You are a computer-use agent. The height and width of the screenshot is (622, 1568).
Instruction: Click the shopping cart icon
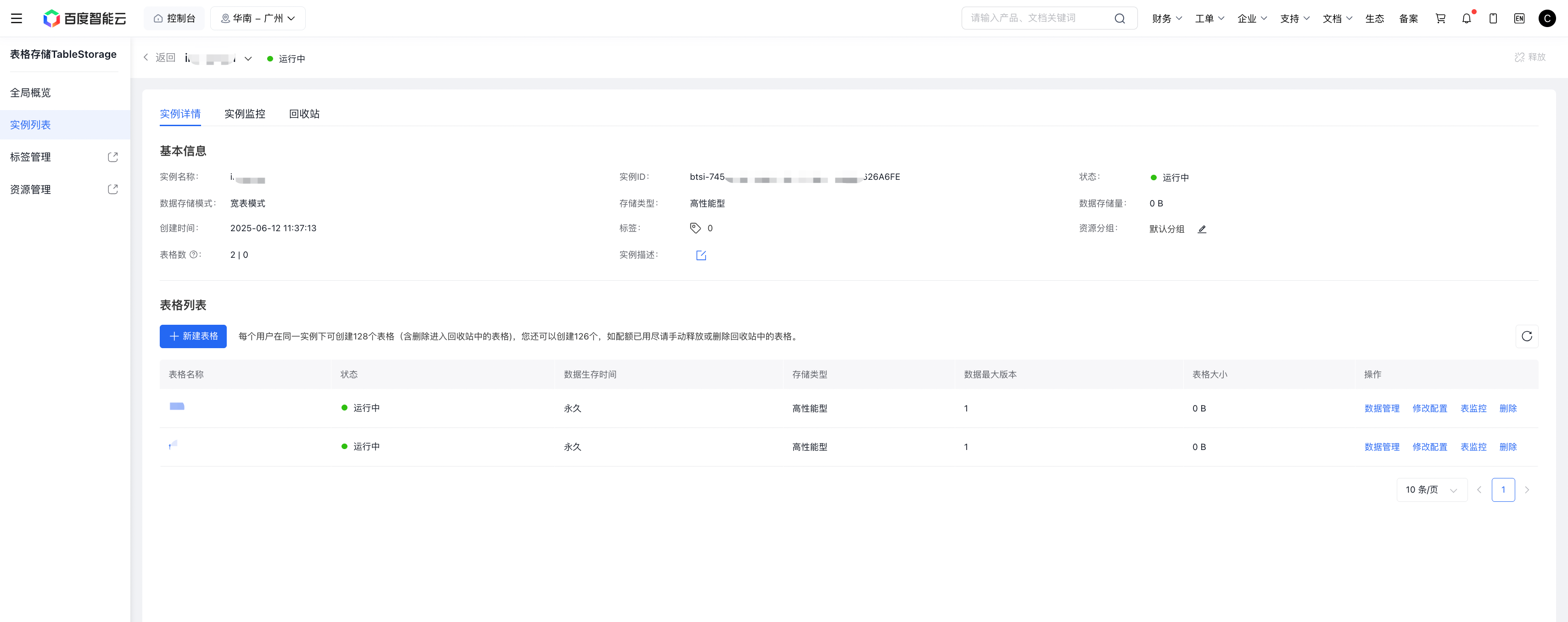1440,18
